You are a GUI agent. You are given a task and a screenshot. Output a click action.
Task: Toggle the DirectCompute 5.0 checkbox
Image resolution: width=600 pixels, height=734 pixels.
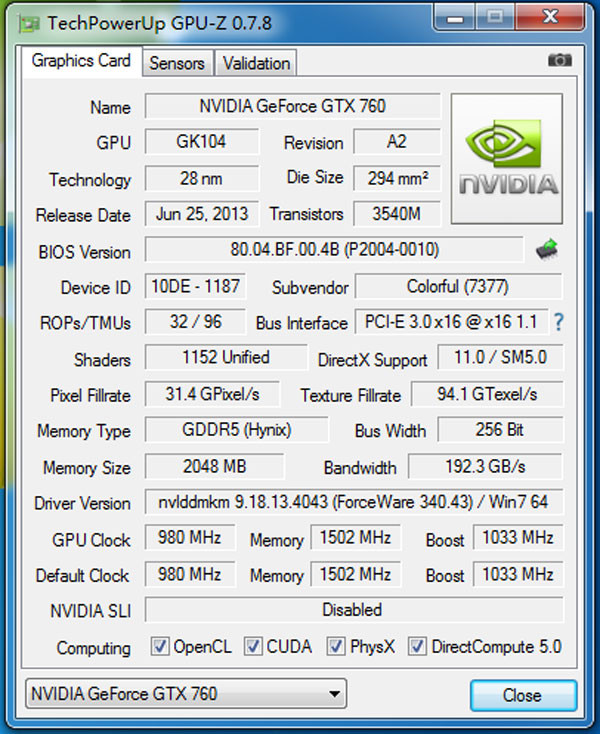(x=417, y=646)
